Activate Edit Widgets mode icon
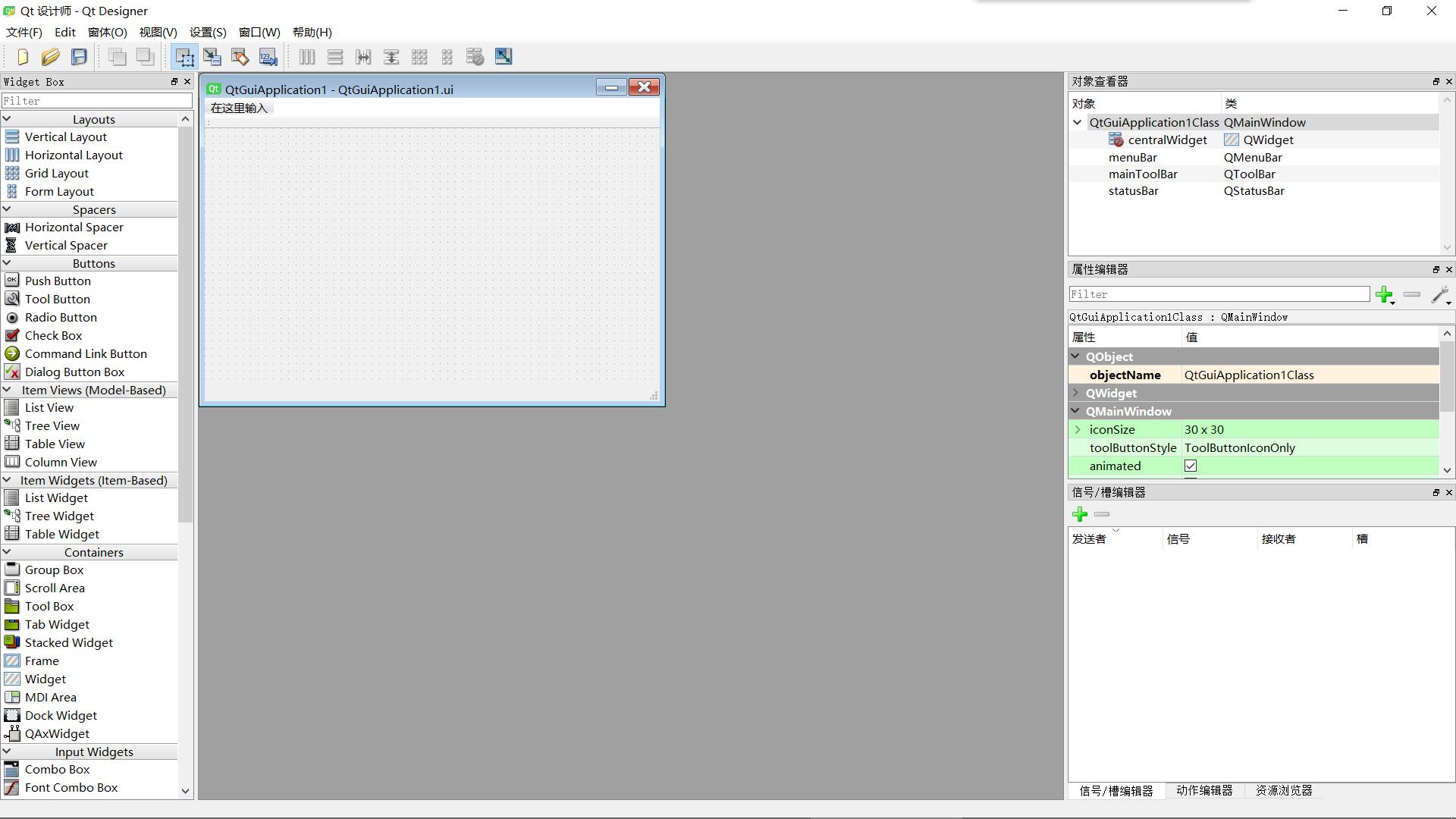 pos(184,57)
